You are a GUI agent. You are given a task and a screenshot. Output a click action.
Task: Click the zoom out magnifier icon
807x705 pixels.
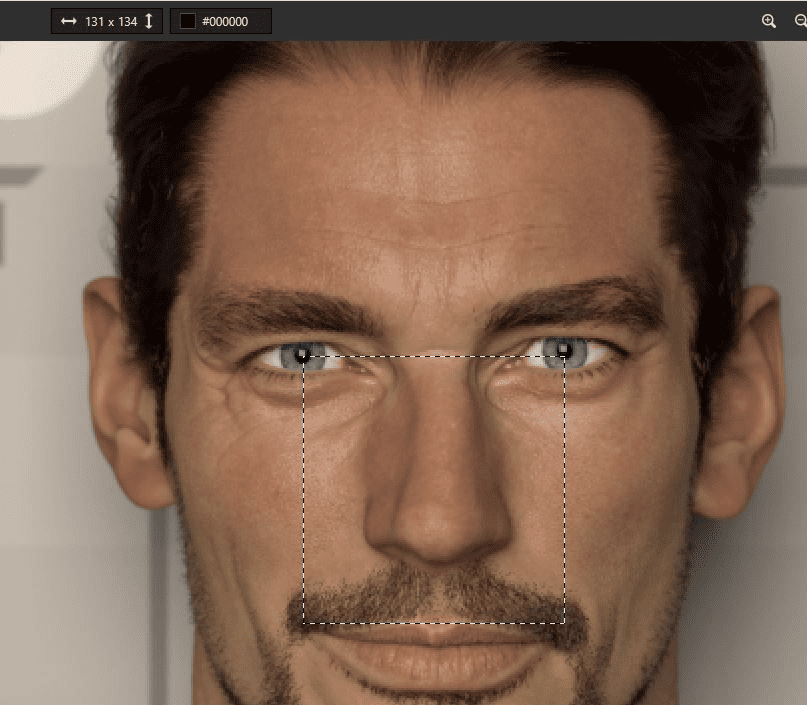801,21
